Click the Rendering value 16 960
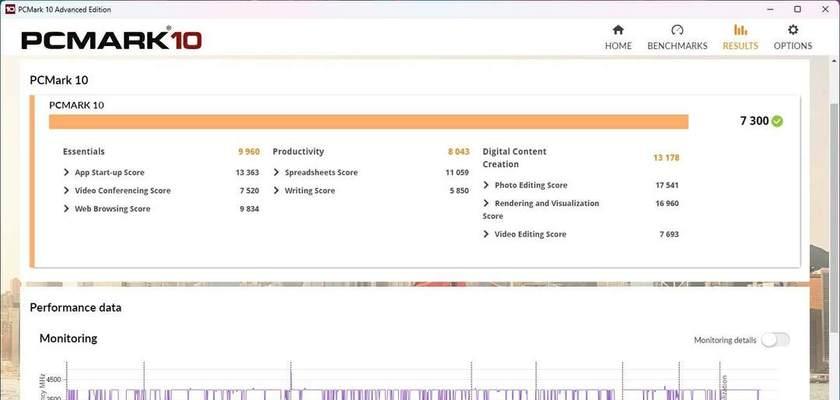The image size is (840, 400). (668, 203)
